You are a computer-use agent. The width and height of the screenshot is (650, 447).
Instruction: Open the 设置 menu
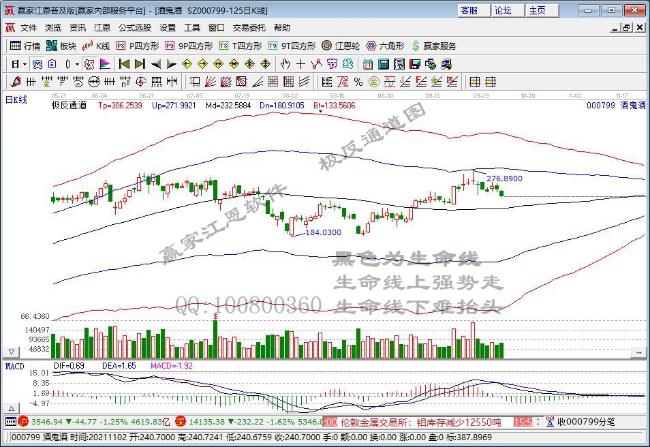pyautogui.click(x=167, y=28)
